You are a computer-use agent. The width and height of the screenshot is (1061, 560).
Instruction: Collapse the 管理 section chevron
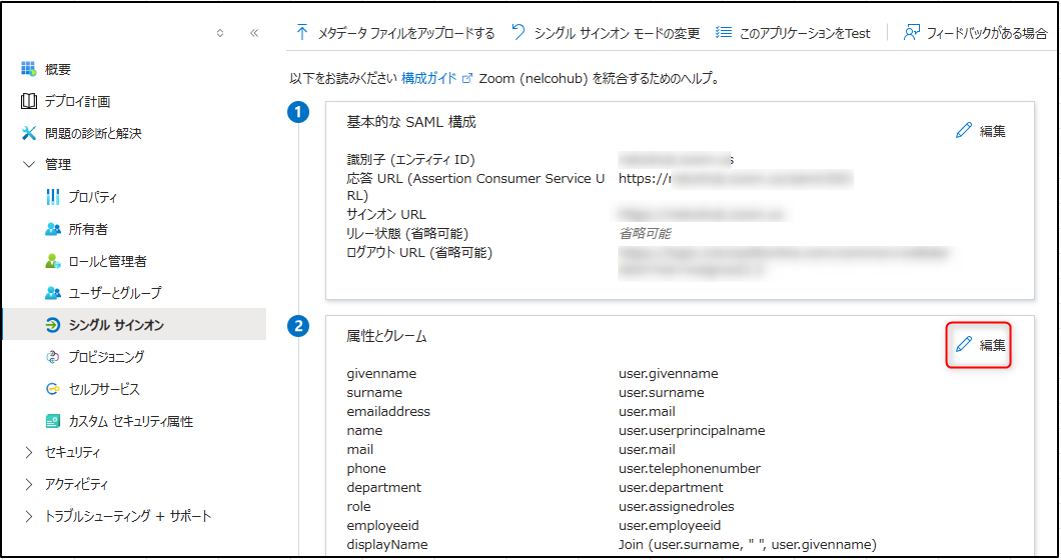tap(29, 164)
